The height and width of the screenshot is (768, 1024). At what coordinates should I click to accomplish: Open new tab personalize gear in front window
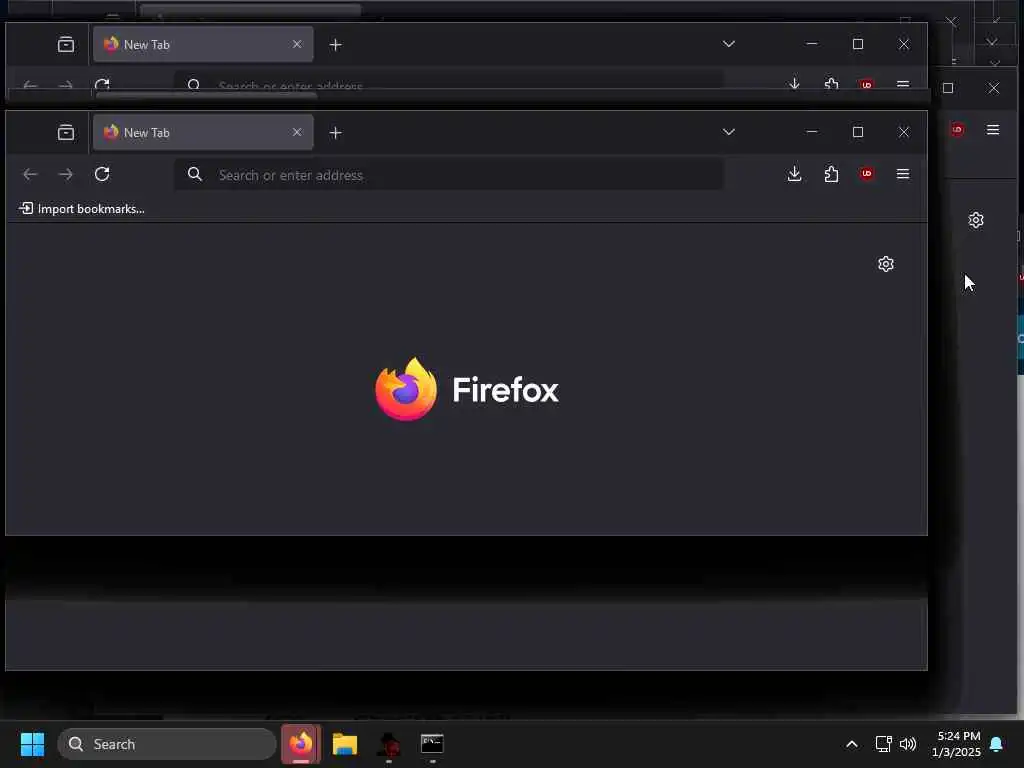(x=886, y=264)
